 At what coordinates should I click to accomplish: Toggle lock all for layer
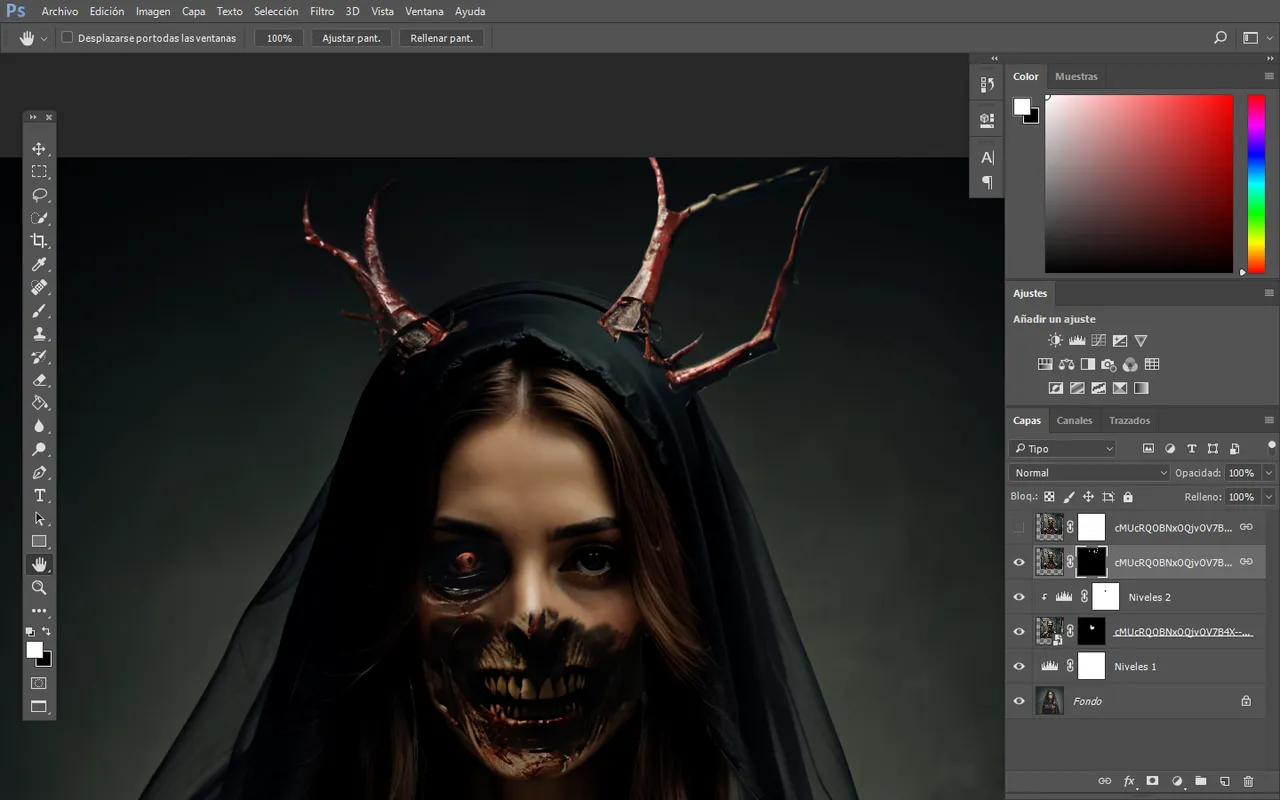click(1128, 497)
